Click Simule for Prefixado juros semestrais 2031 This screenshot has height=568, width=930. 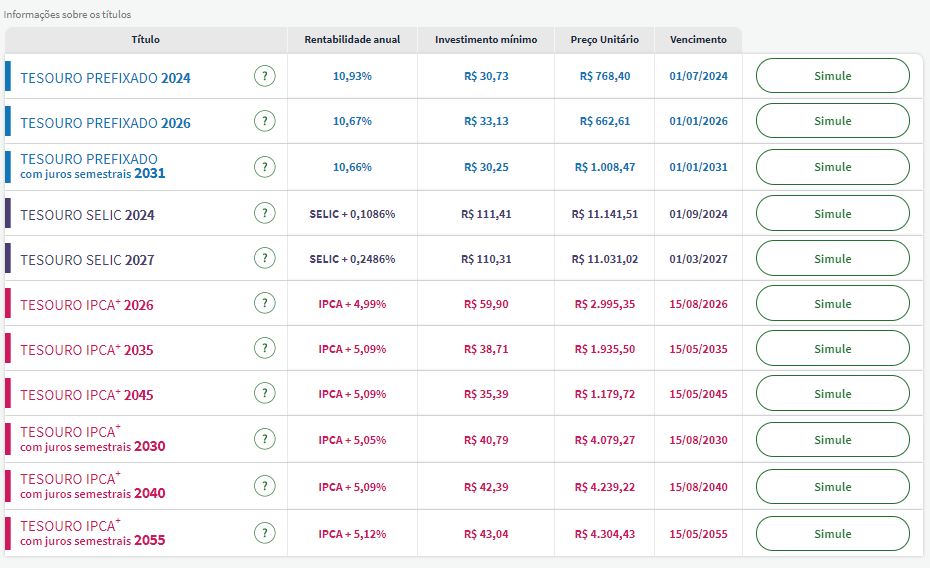point(833,167)
